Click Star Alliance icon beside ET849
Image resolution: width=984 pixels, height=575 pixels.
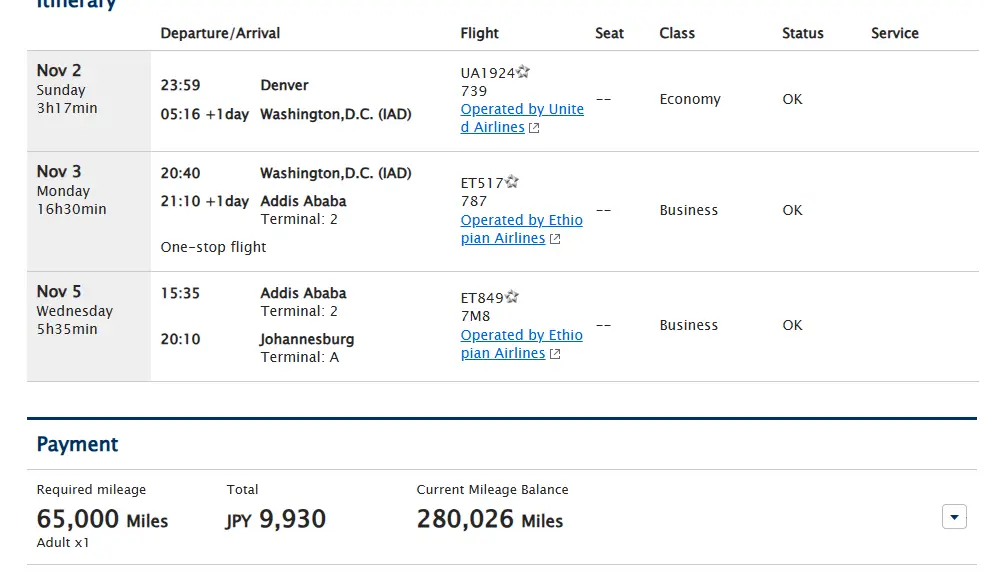click(511, 296)
